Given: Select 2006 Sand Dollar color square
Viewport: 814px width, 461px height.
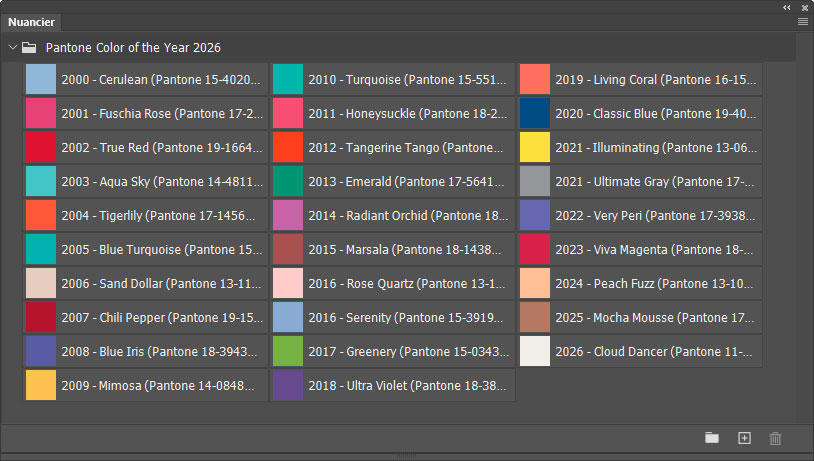Looking at the screenshot, I should pos(41,283).
